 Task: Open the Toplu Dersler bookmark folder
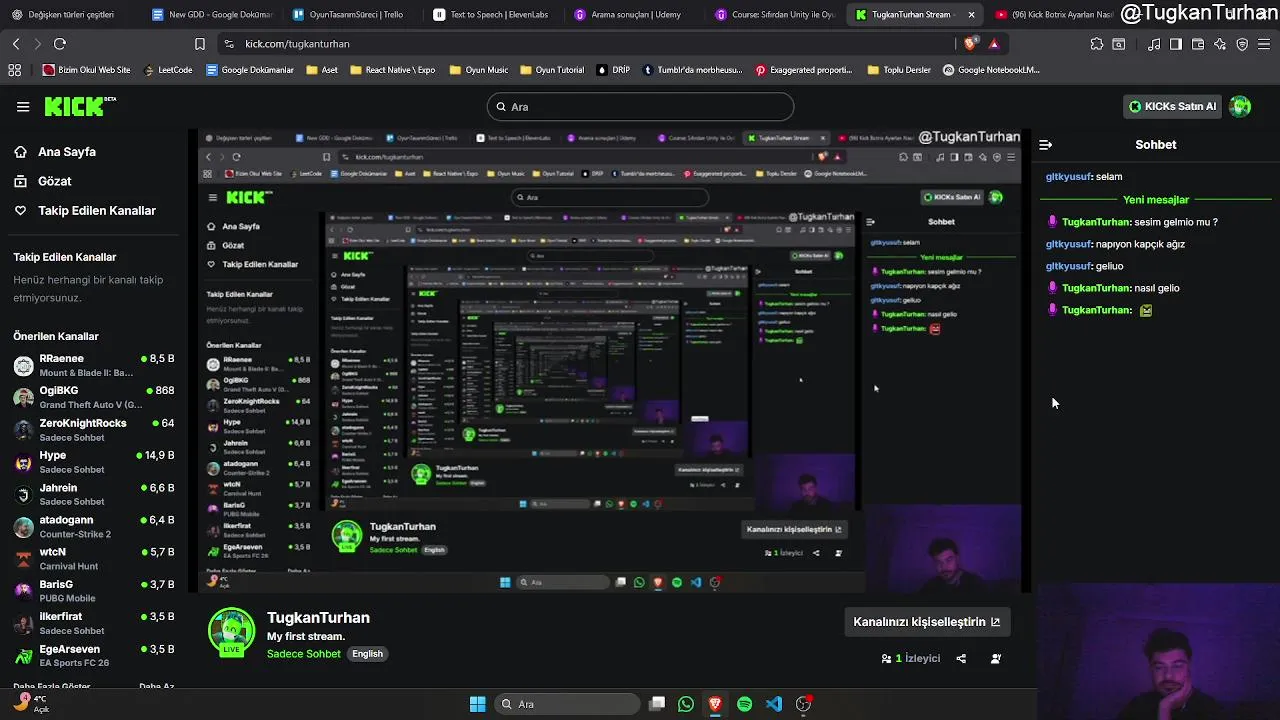pos(899,70)
